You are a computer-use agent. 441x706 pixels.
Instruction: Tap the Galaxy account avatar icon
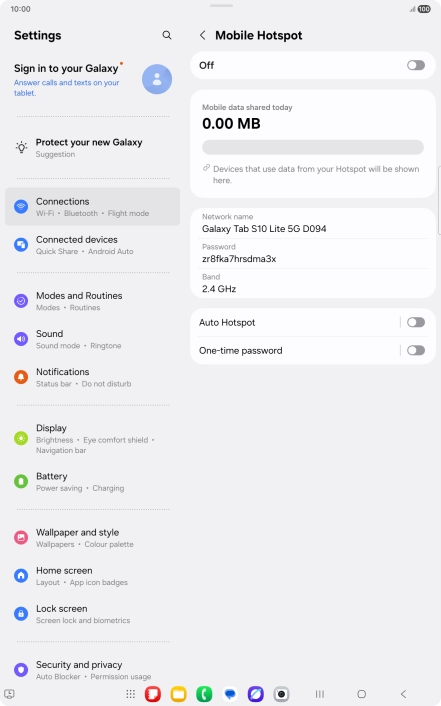tap(157, 79)
